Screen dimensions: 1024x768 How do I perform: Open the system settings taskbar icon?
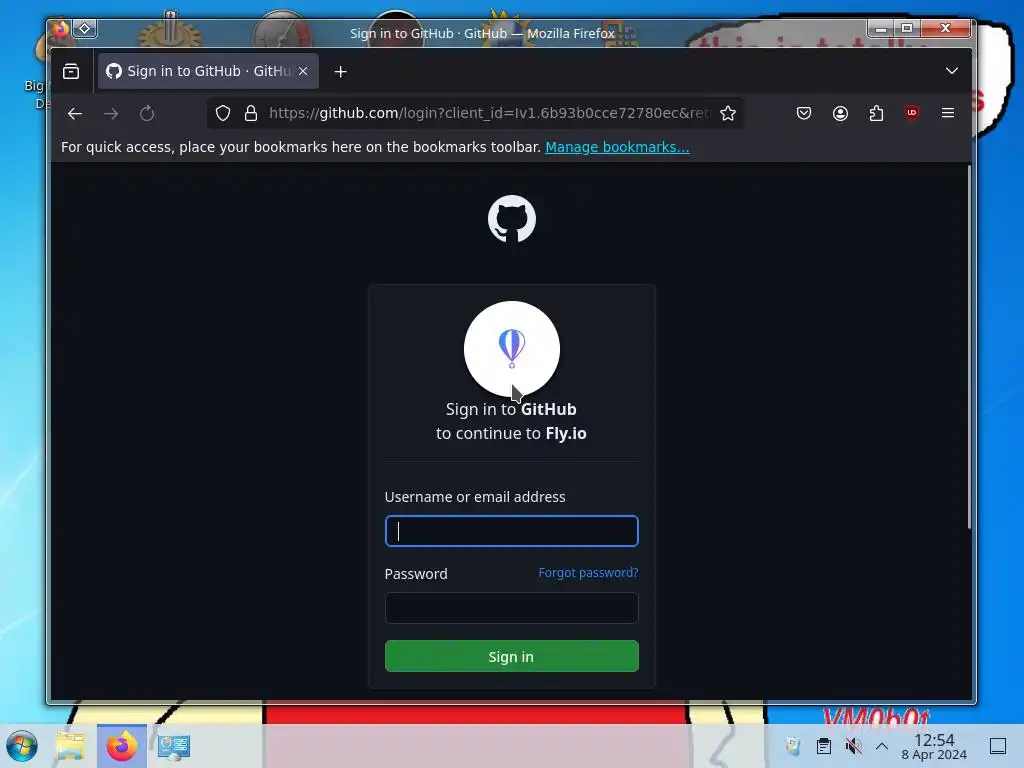(x=174, y=746)
